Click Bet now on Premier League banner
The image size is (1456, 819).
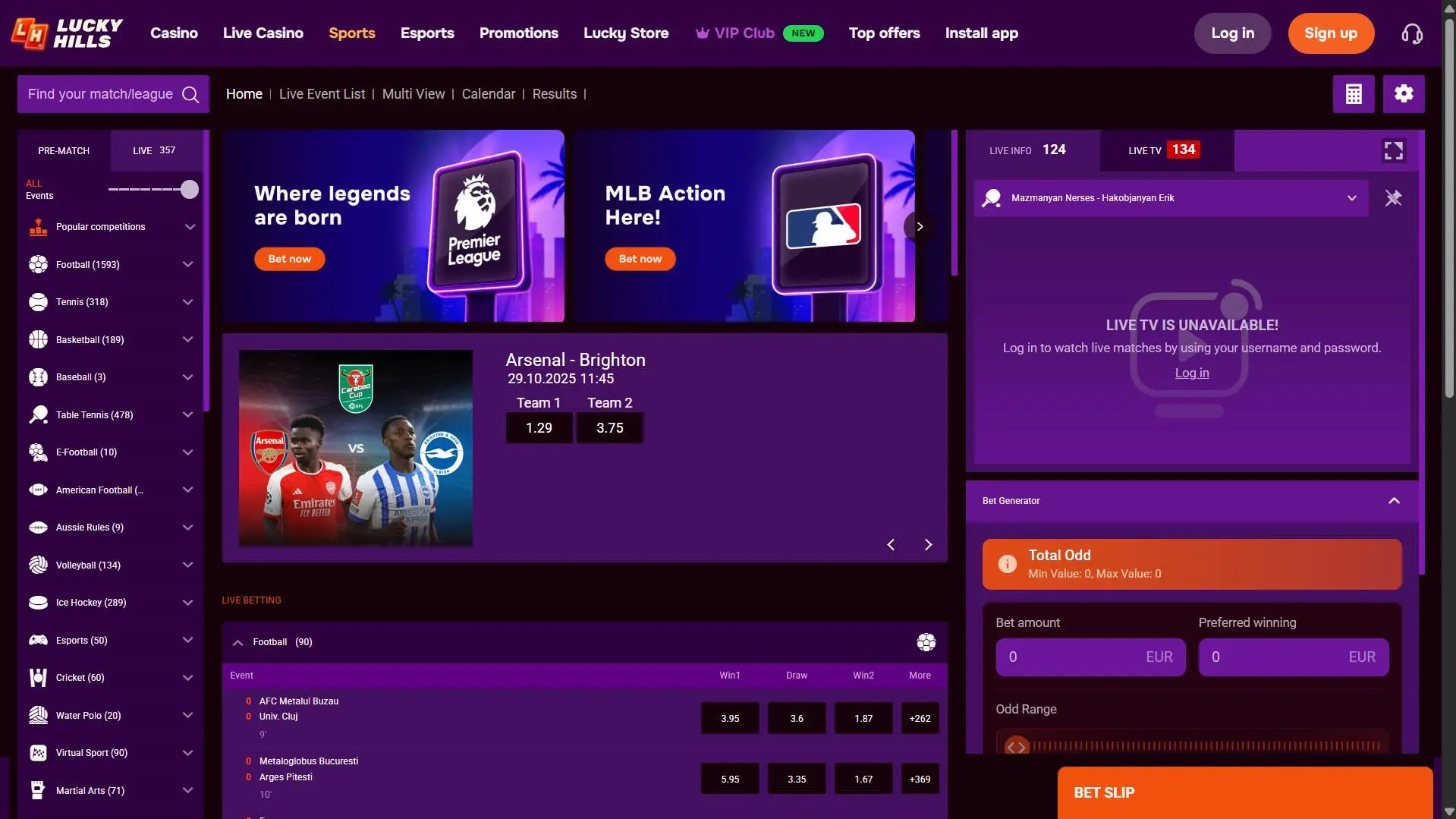click(289, 259)
